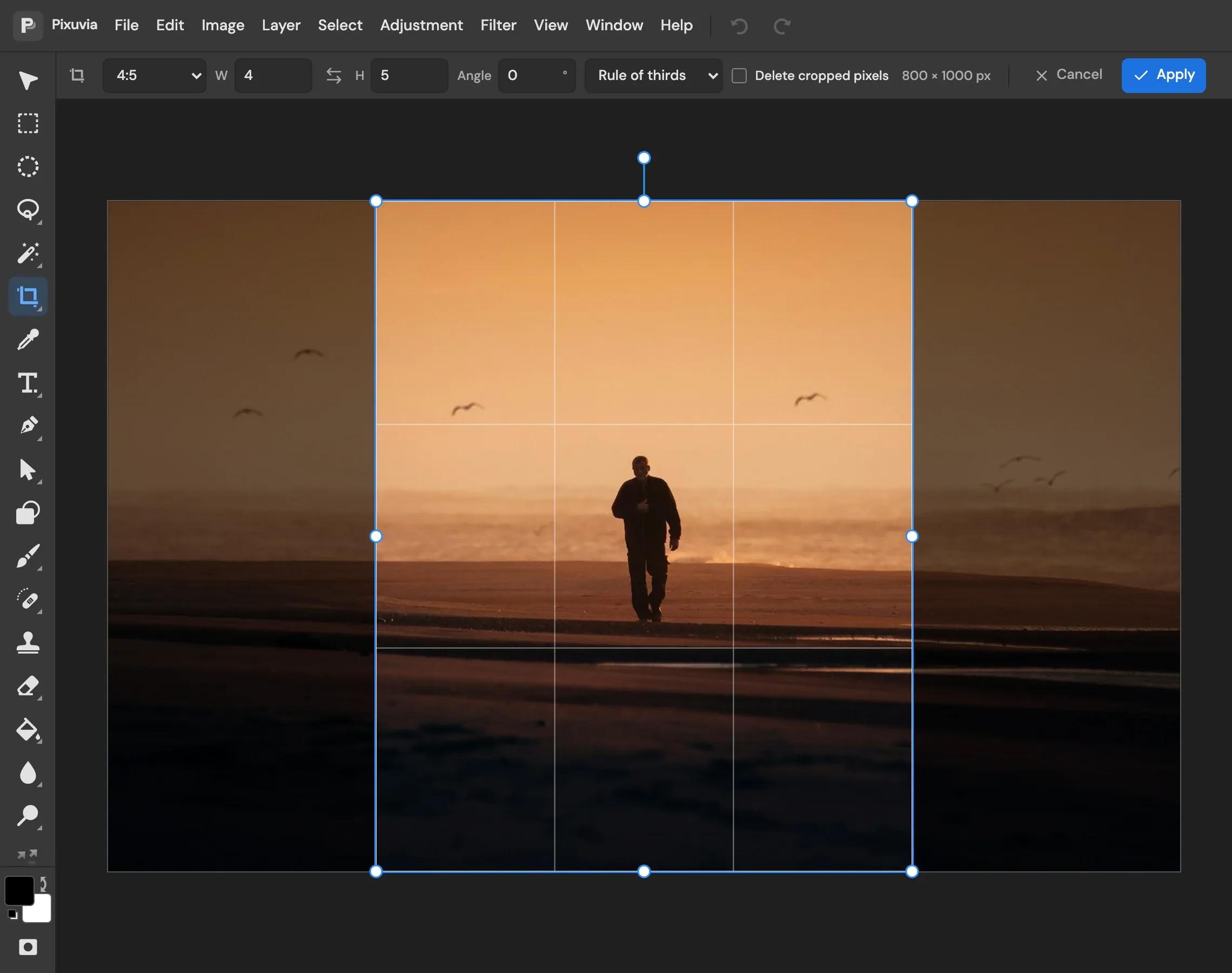1232x973 pixels.
Task: Click the crop rotation handle above frame
Action: [644, 158]
